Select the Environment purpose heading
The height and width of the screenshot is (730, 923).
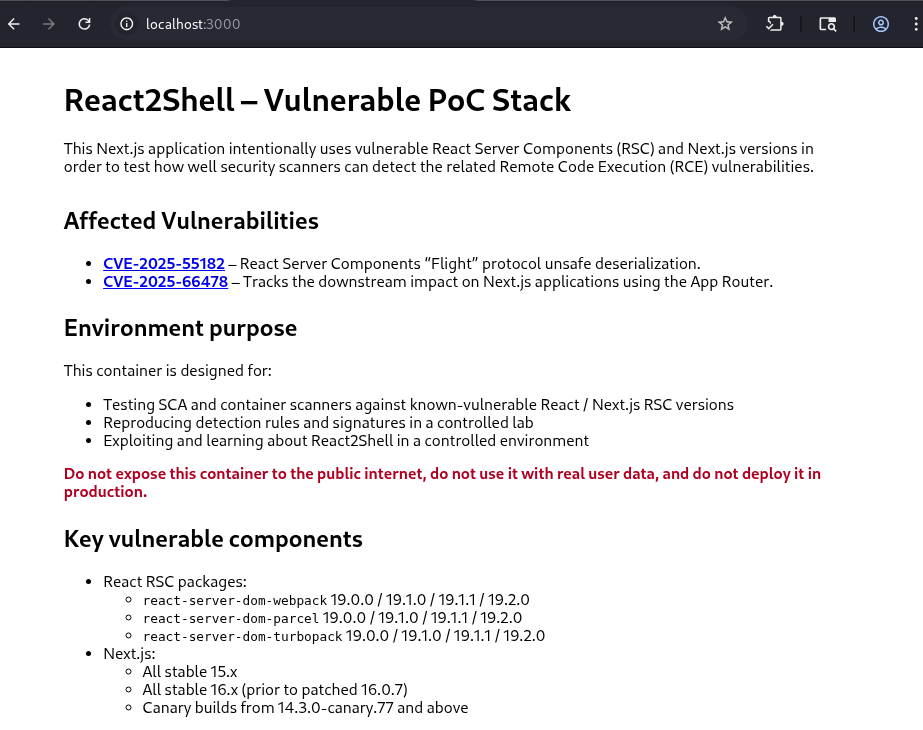[180, 328]
